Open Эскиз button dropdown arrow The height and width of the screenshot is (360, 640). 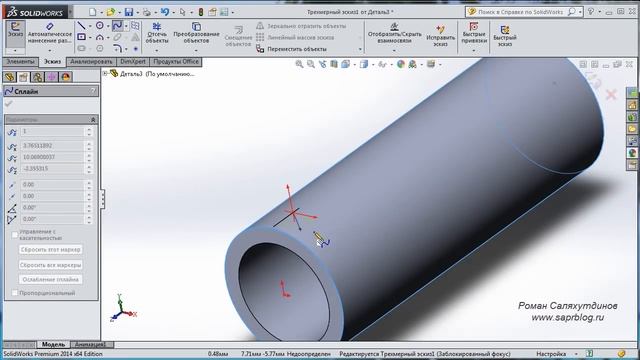click(x=15, y=51)
